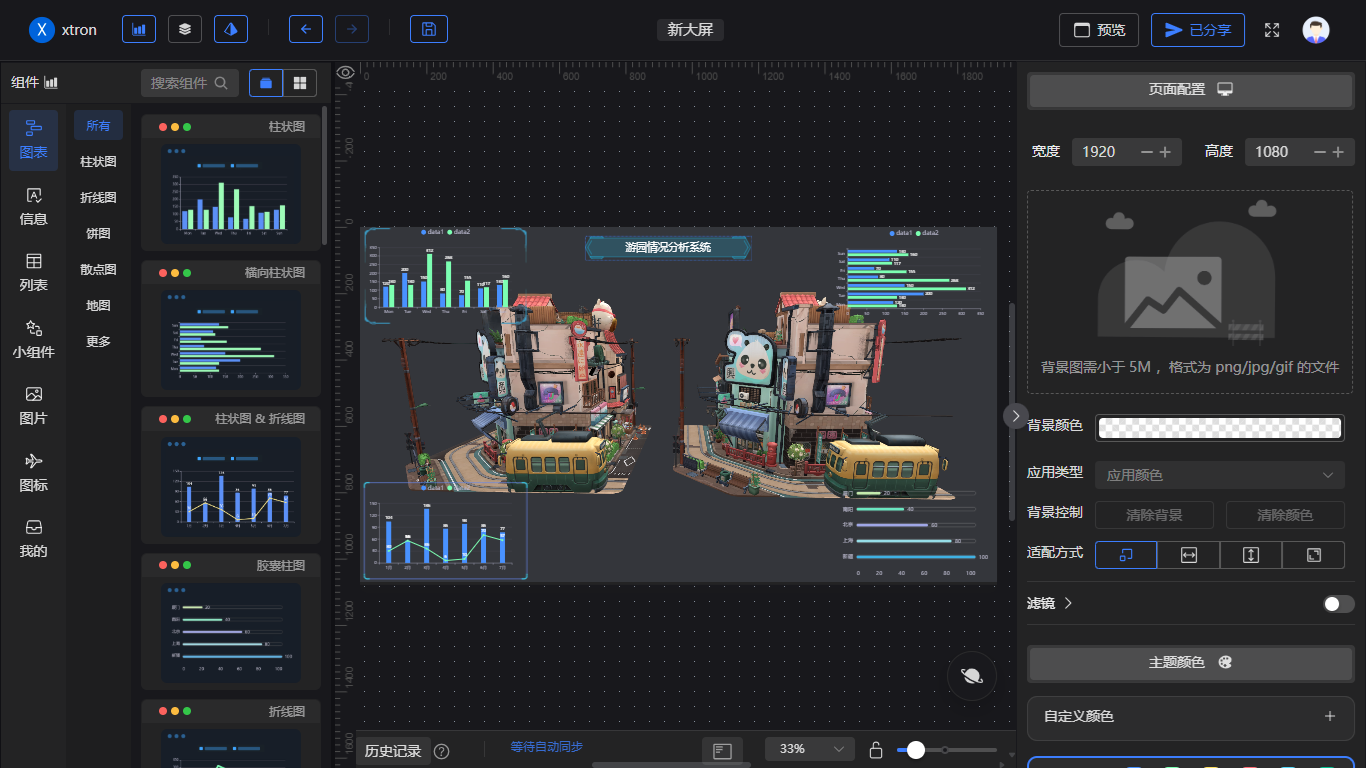Screen dimensions: 1366x768
Task: Open the 图片 images category
Action: click(x=34, y=406)
